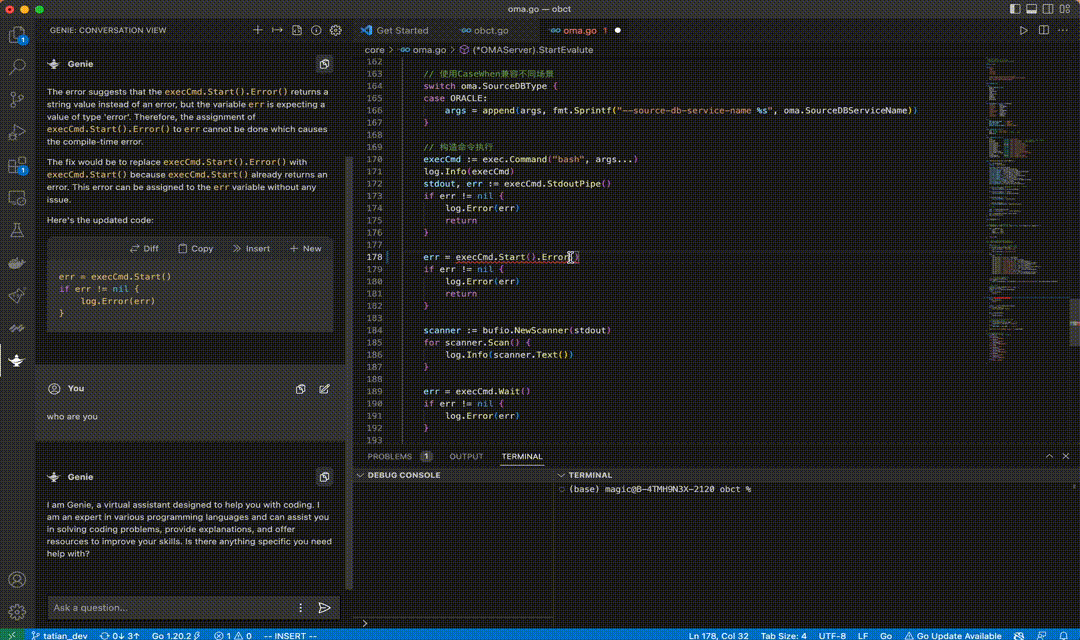The height and width of the screenshot is (640, 1080).
Task: Toggle the split editor layout icon
Action: (1043, 31)
